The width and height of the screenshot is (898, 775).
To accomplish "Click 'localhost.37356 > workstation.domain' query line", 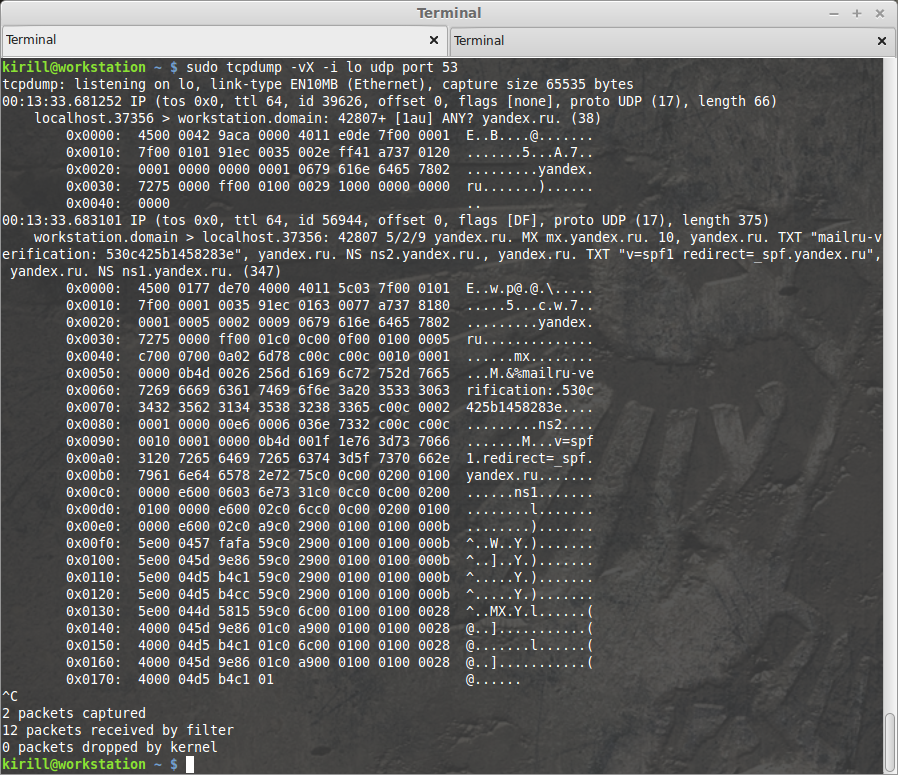I will click(x=317, y=119).
